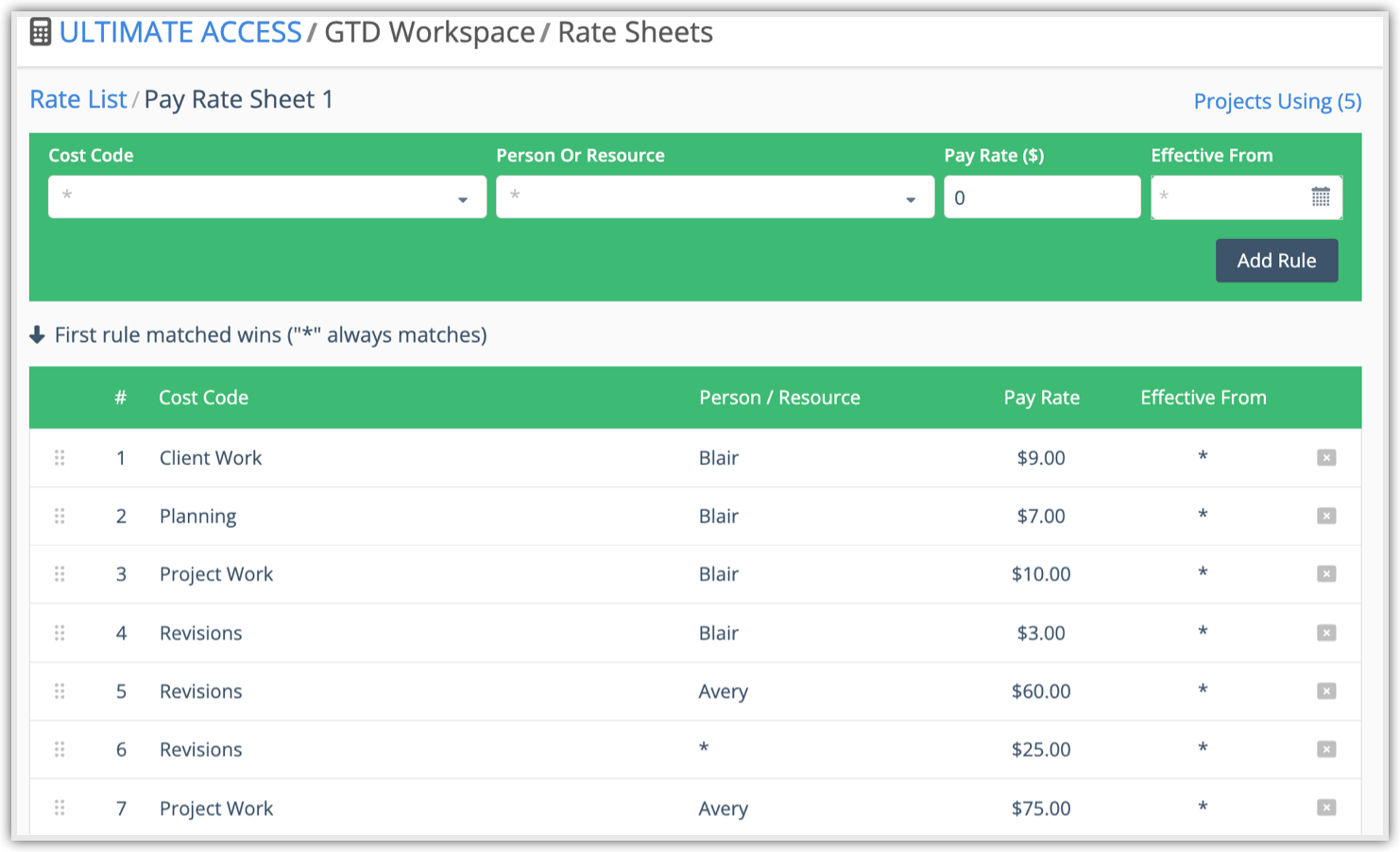
Task: Open the calendar icon in Effective From field
Action: [x=1321, y=196]
